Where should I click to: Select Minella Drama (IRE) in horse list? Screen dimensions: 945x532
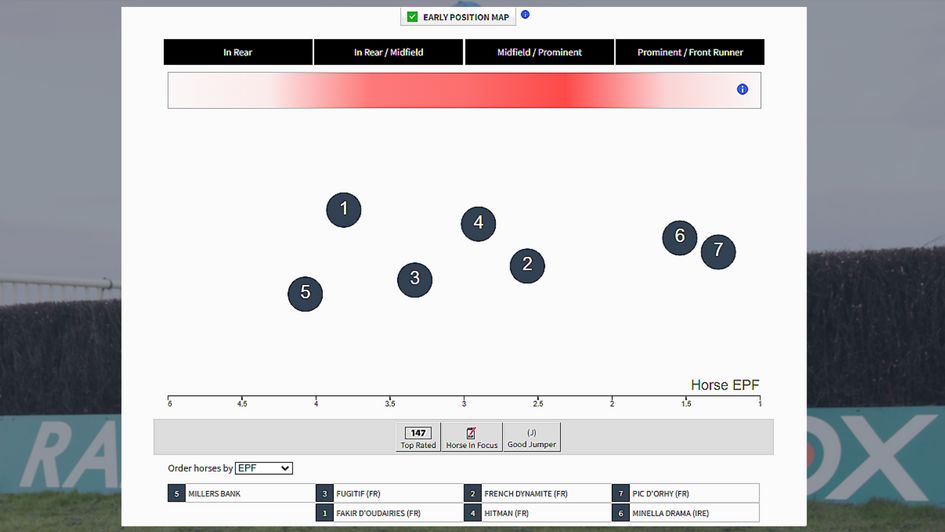(x=685, y=513)
